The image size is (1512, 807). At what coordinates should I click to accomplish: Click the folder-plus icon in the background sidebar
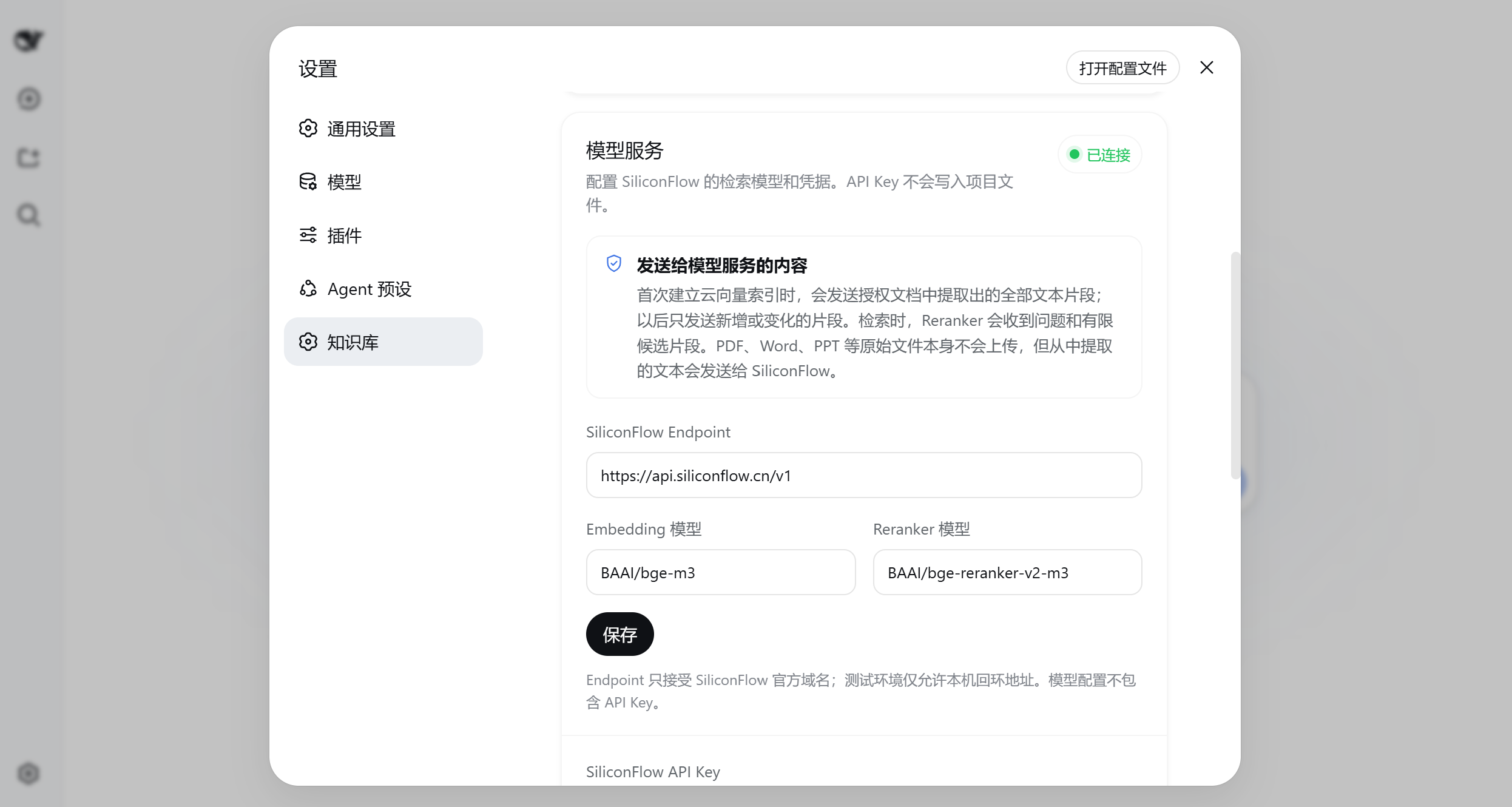click(29, 158)
